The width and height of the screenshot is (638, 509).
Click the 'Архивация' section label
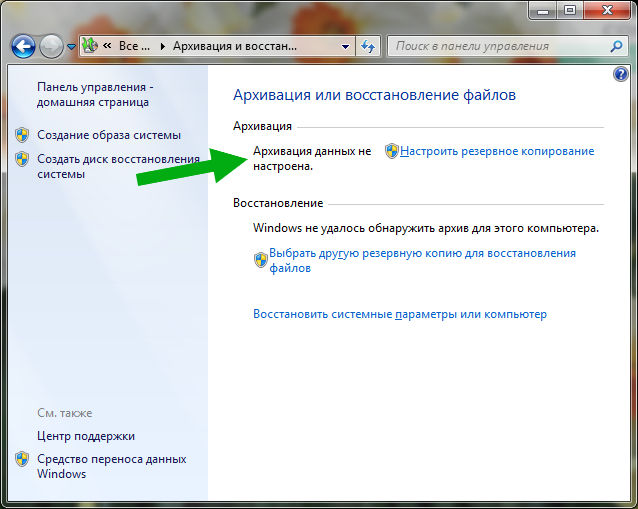click(x=262, y=126)
